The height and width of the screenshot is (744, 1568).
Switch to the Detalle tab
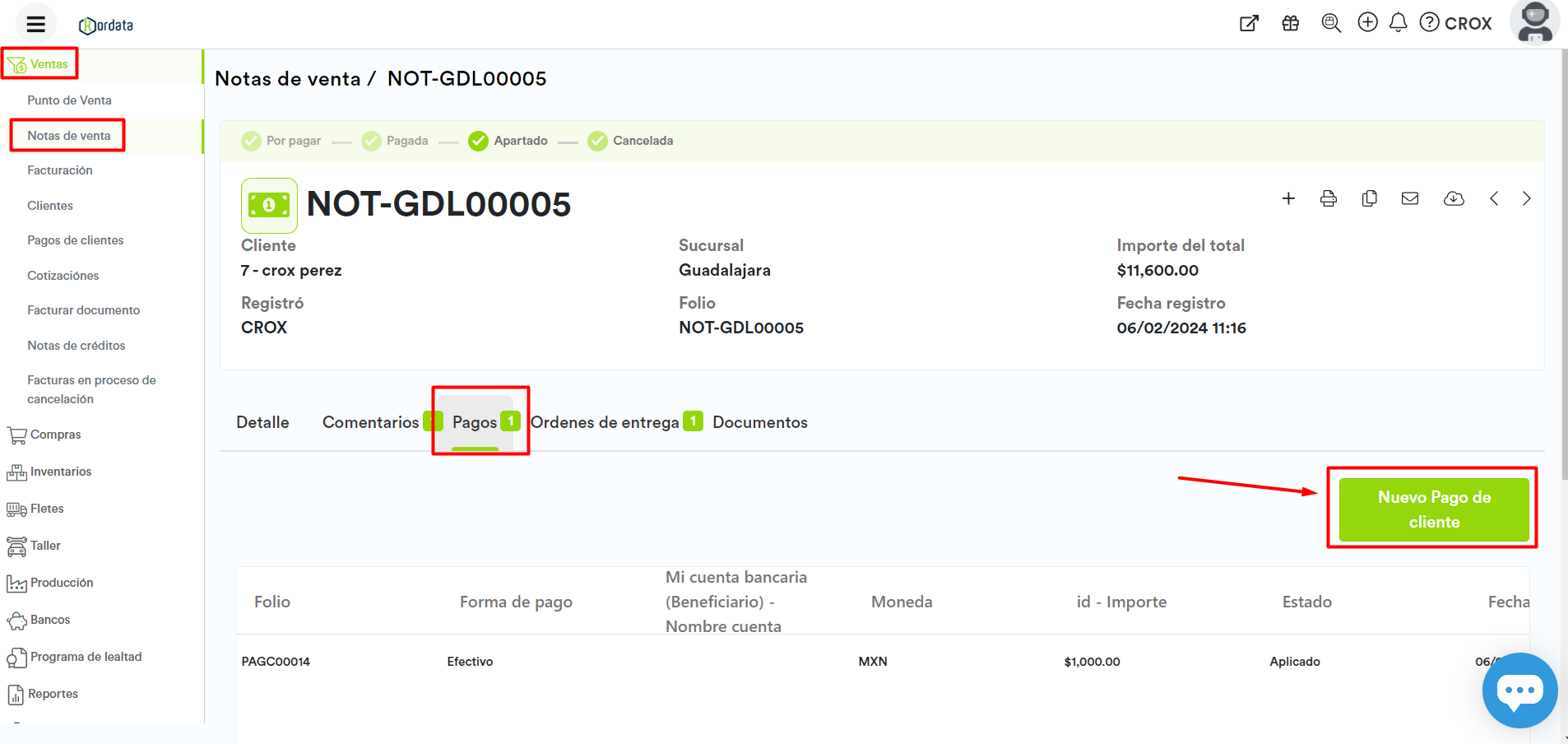pyautogui.click(x=262, y=422)
